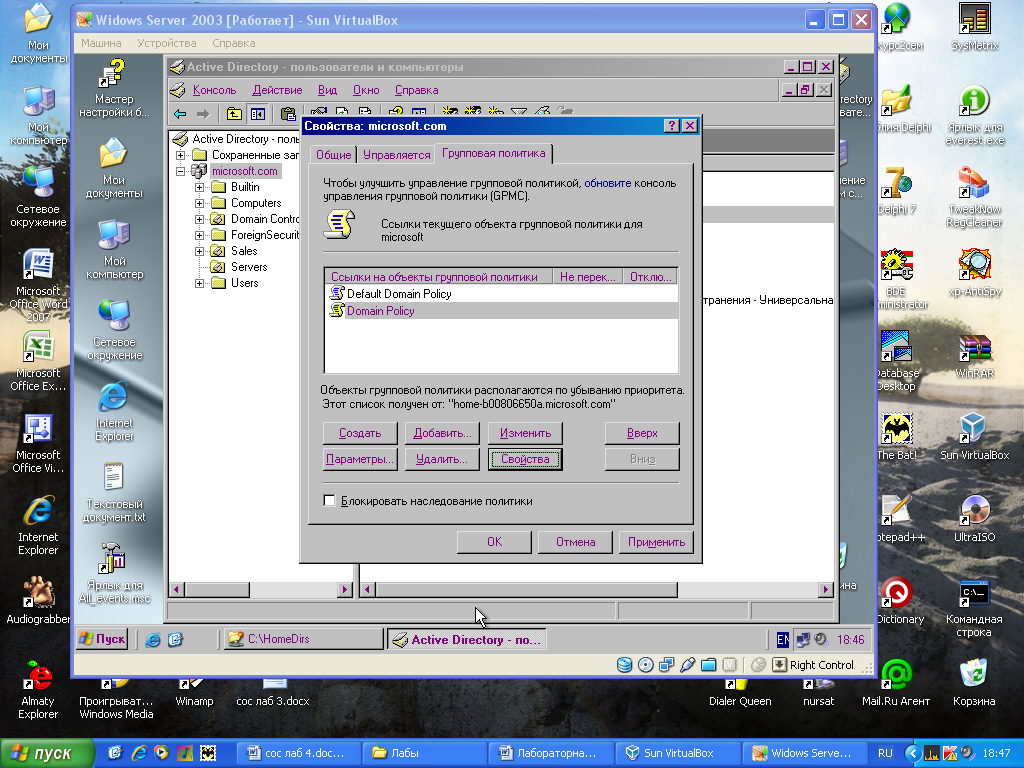This screenshot has width=1024, height=768.
Task: Click the Изменить button
Action: (525, 433)
